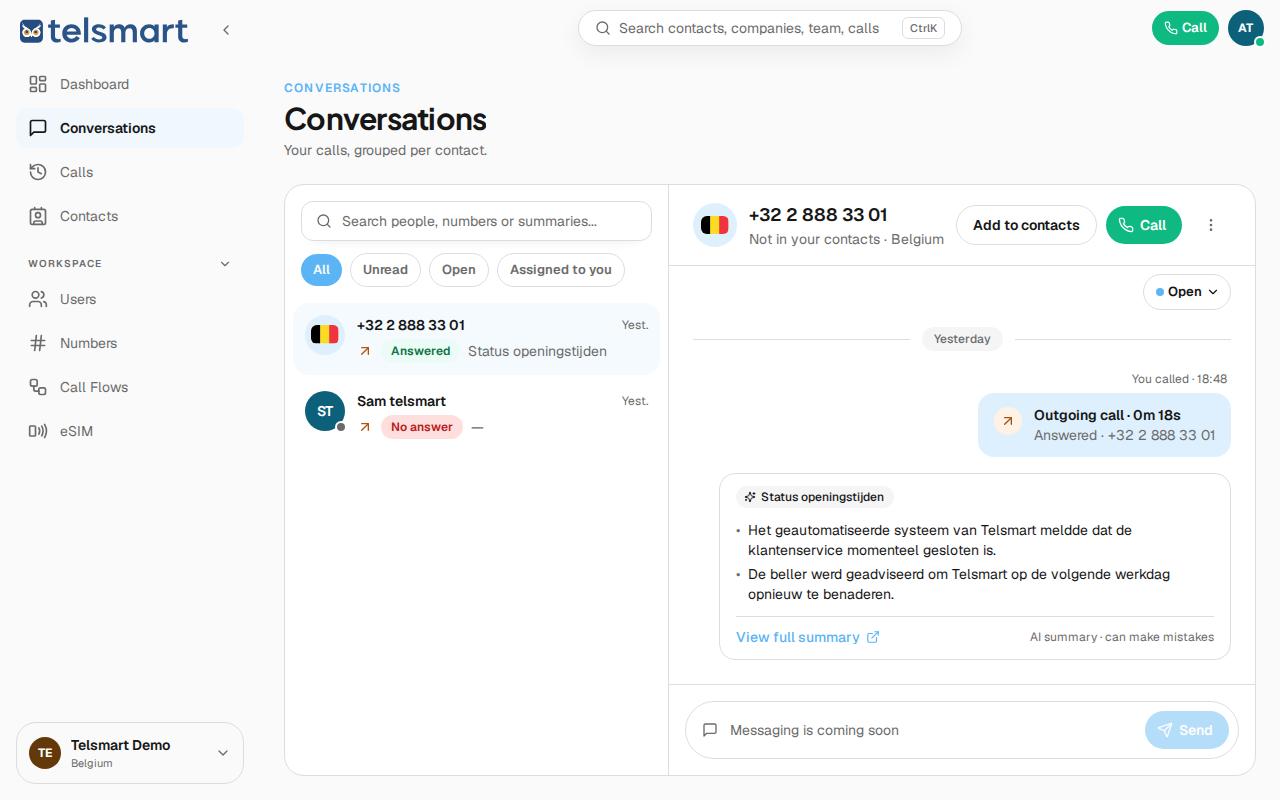This screenshot has height=800, width=1280.
Task: Open the eSIM page
Action: (x=130, y=431)
